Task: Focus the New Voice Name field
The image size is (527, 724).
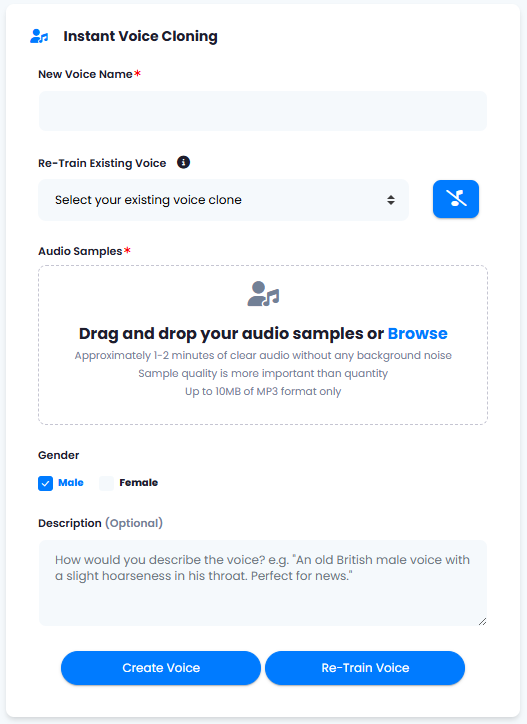Action: [x=263, y=111]
